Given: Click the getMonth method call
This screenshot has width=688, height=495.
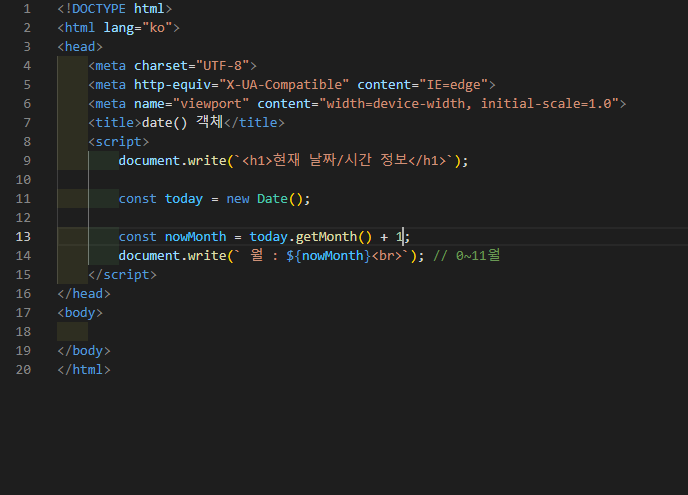Looking at the screenshot, I should (326, 237).
